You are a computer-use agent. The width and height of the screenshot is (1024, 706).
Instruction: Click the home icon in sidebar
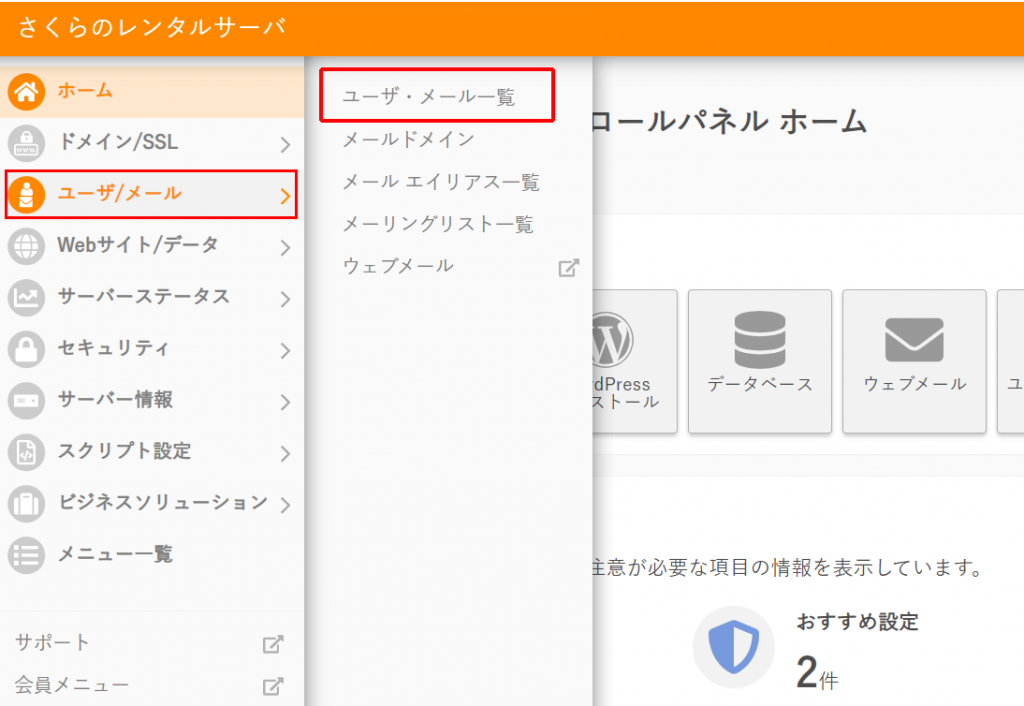point(26,92)
